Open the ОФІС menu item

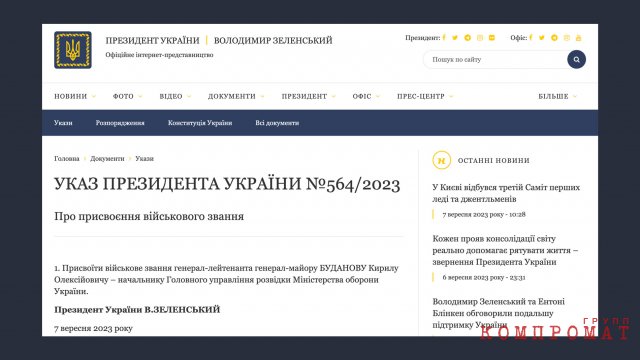click(x=362, y=96)
